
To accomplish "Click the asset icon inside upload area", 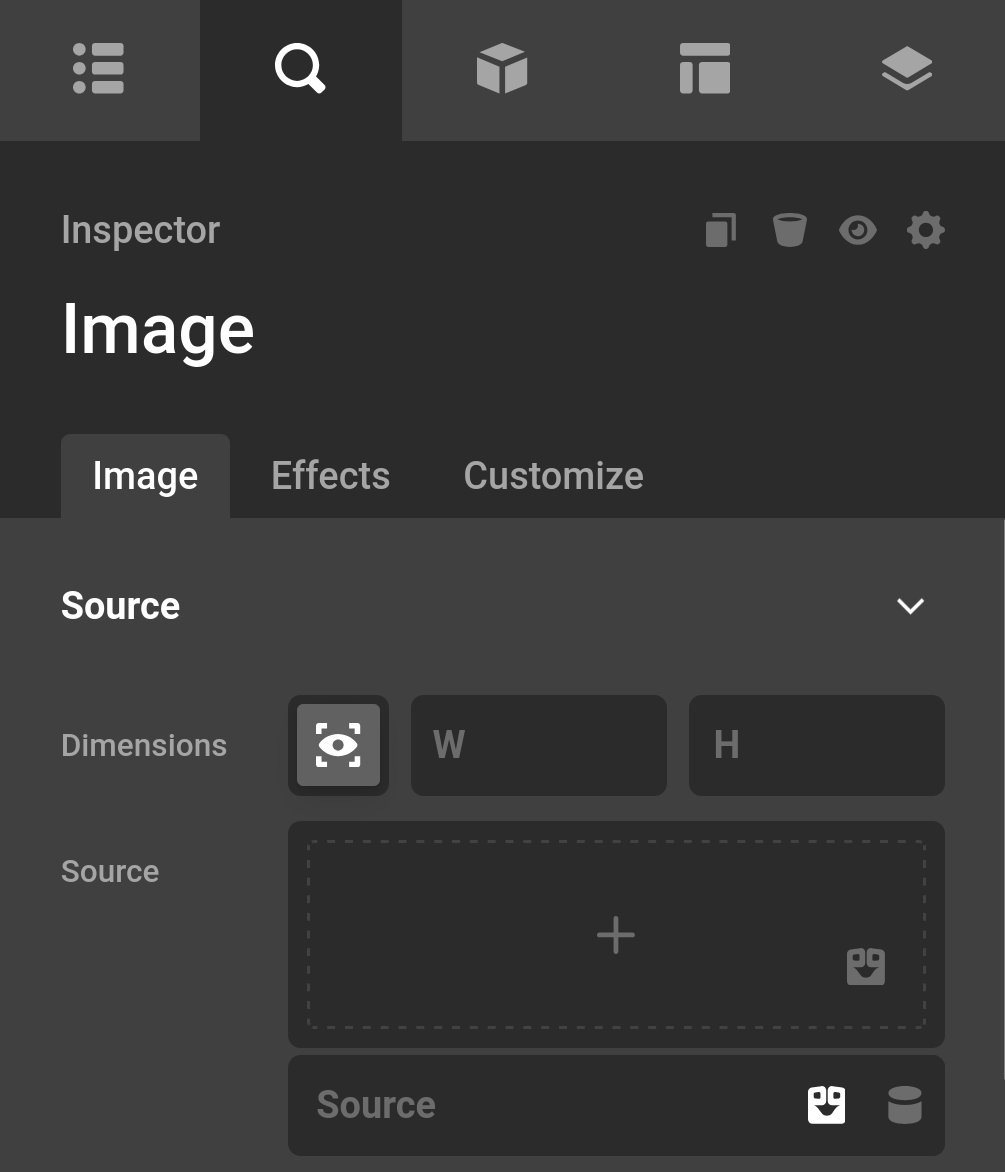I will 865,966.
